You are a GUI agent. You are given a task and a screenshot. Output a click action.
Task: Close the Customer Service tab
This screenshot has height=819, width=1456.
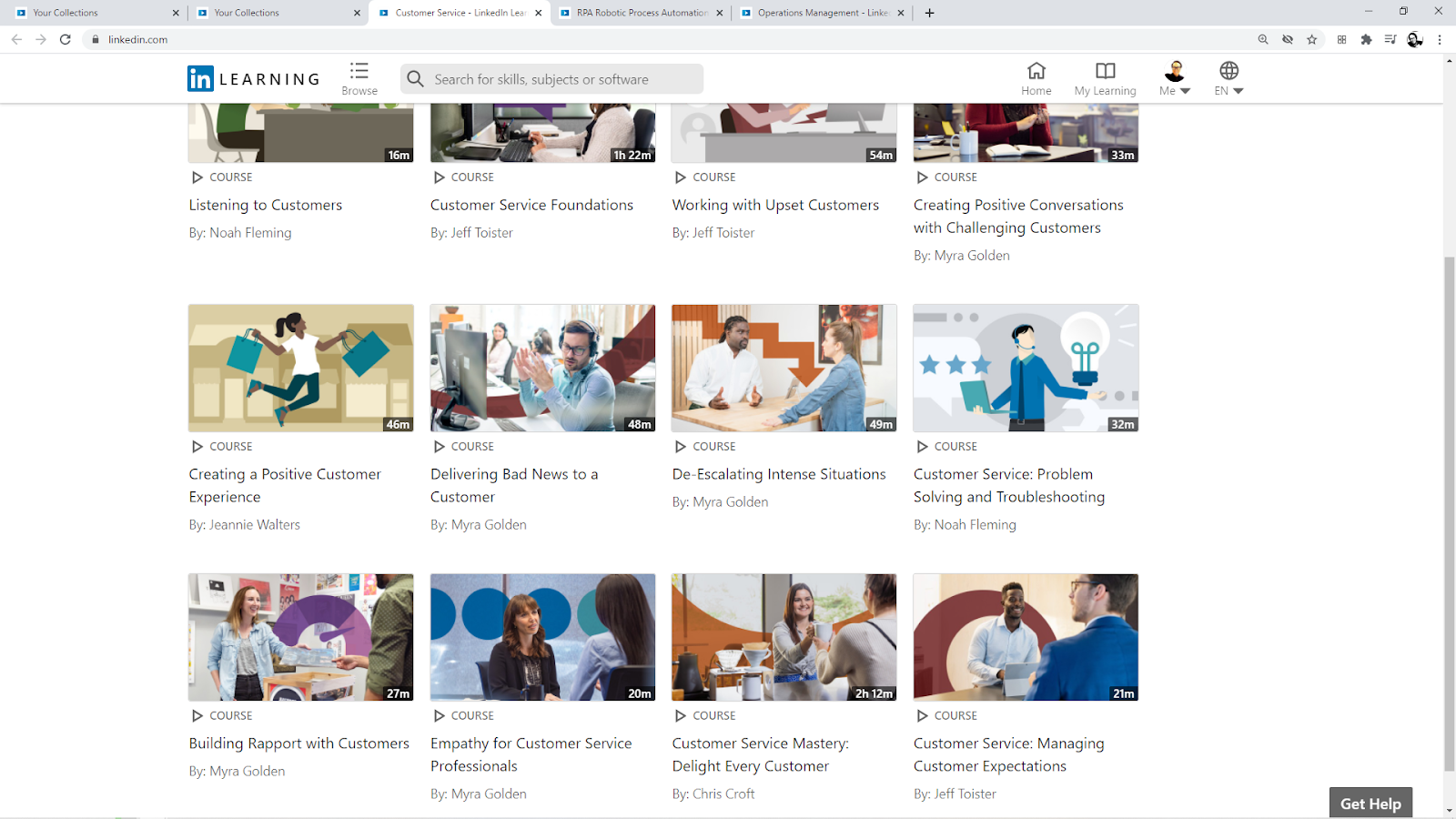(x=539, y=13)
